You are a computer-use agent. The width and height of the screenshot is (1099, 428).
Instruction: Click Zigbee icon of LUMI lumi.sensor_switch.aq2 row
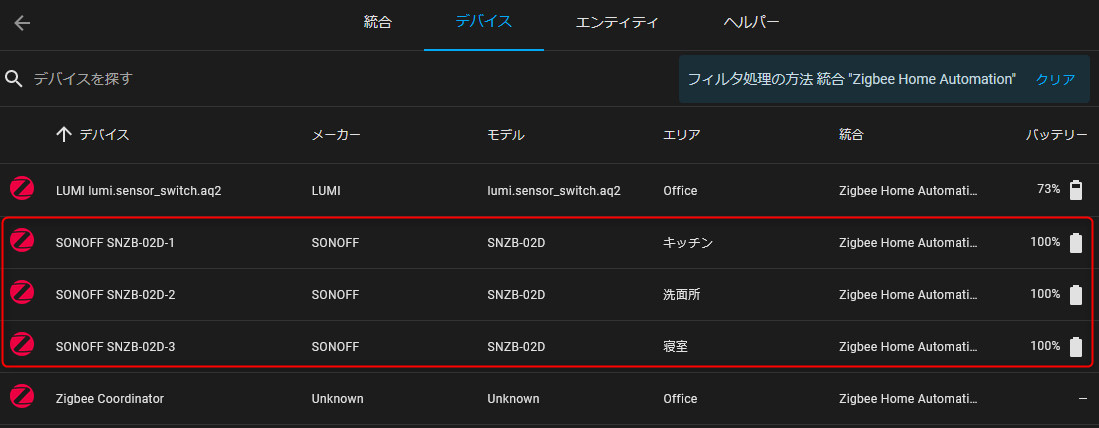(x=22, y=189)
